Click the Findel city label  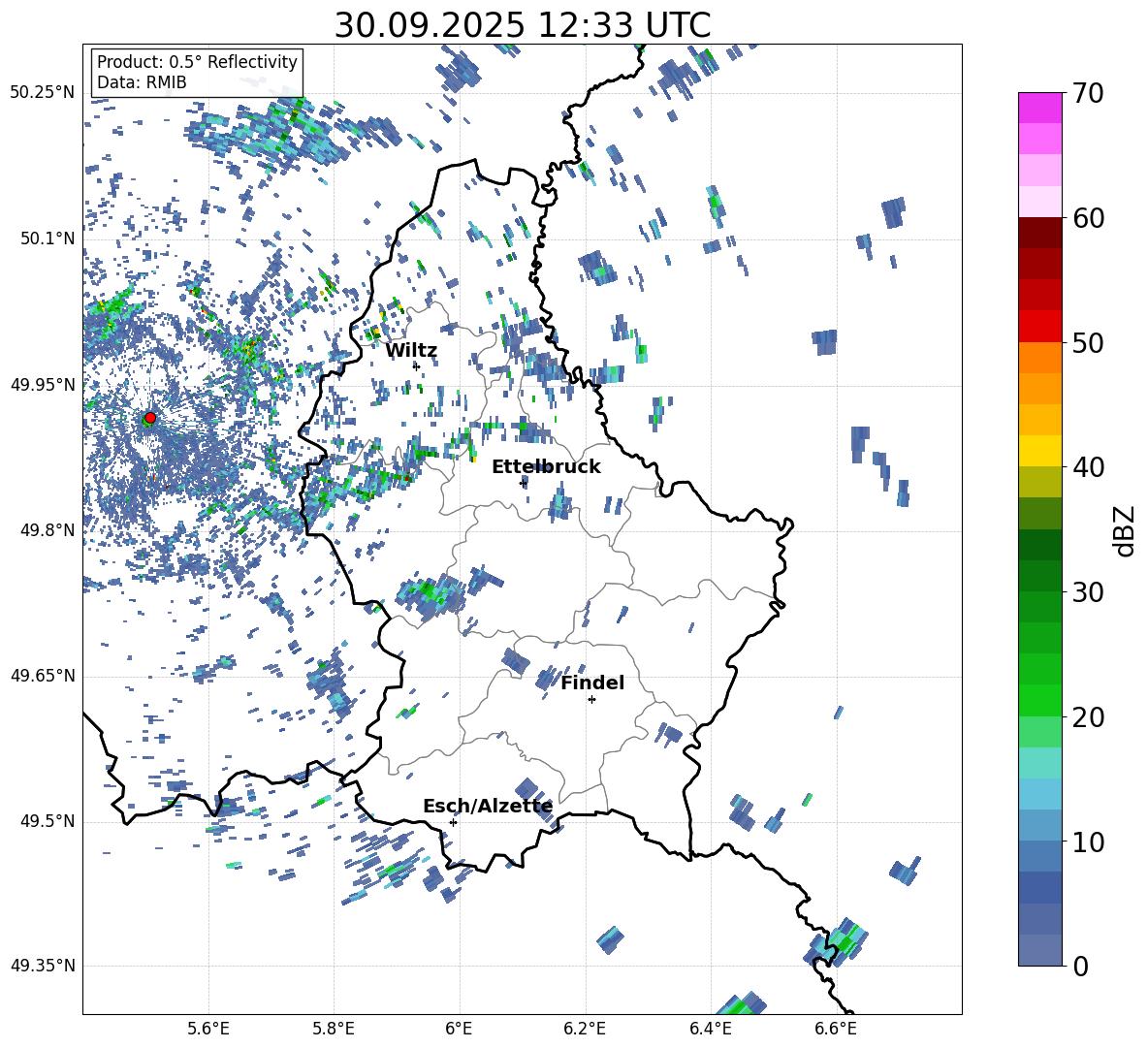tap(592, 683)
